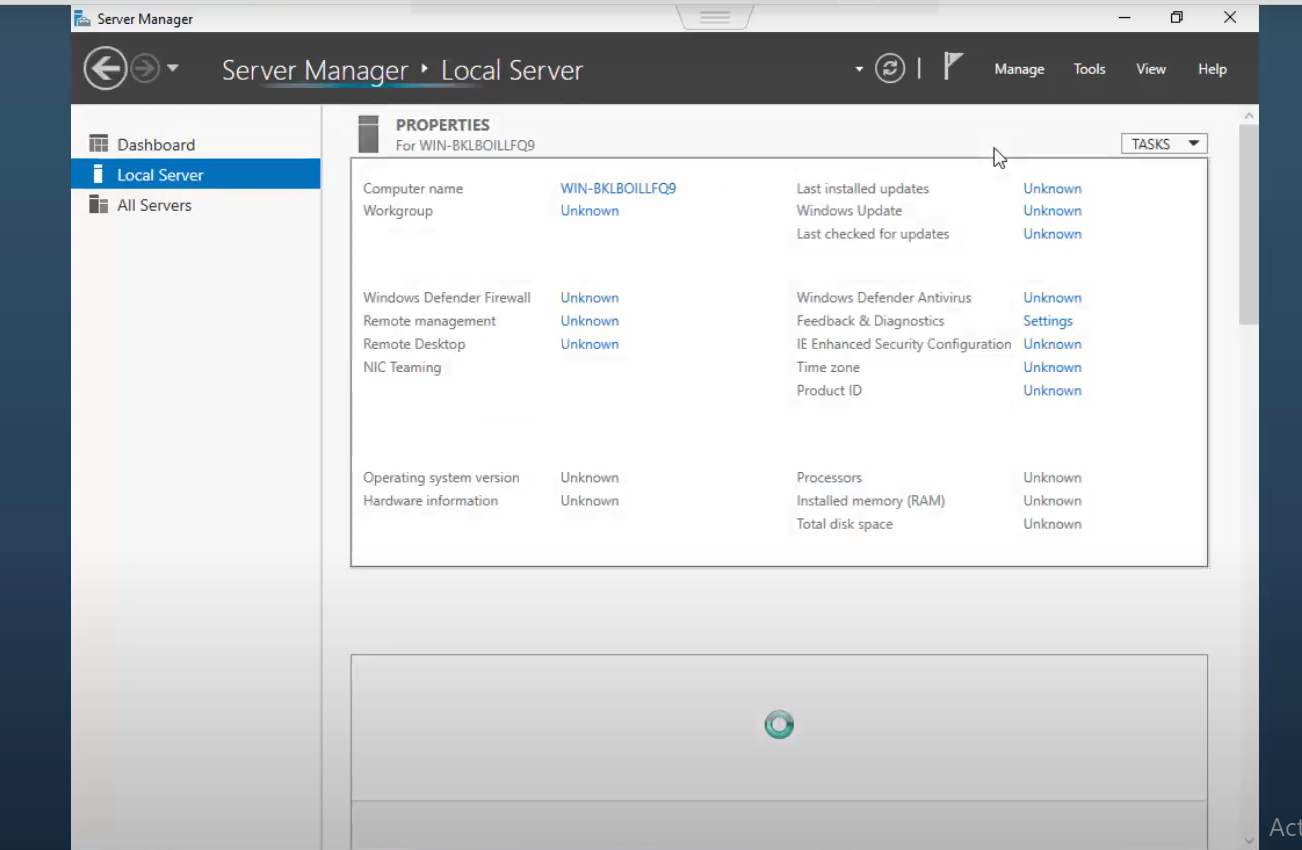The image size is (1302, 850).
Task: Click the forward navigation arrow
Action: 145,69
